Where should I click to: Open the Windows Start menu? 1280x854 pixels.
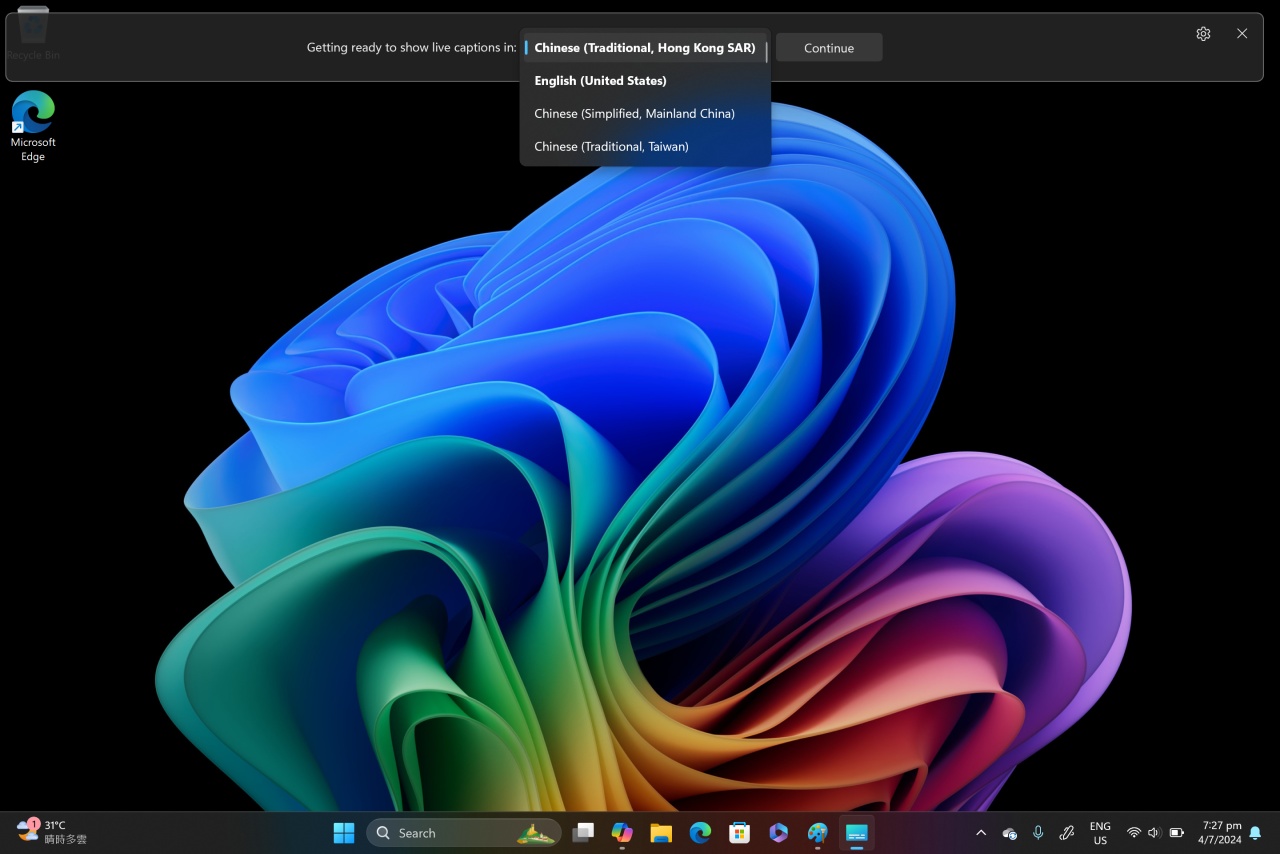[344, 833]
